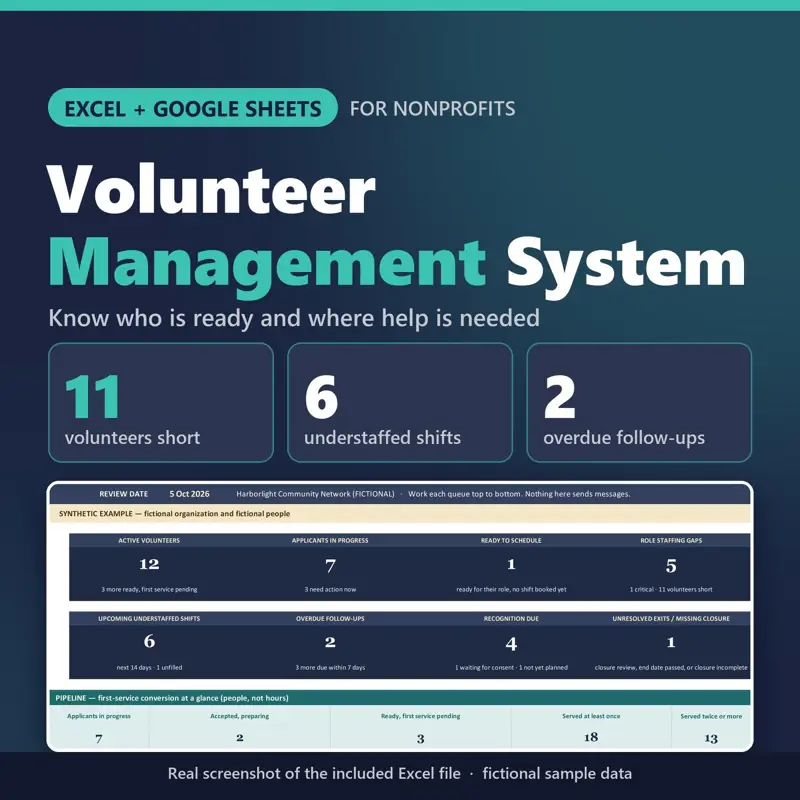The image size is (800, 800).
Task: Click the next 14 days 1 unfilled note
Action: (x=149, y=667)
